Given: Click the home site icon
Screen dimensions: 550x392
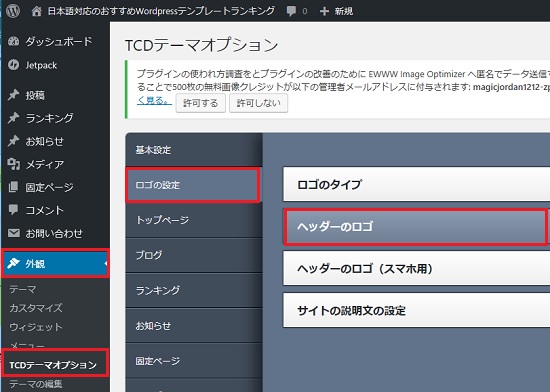Looking at the screenshot, I should pos(36,11).
